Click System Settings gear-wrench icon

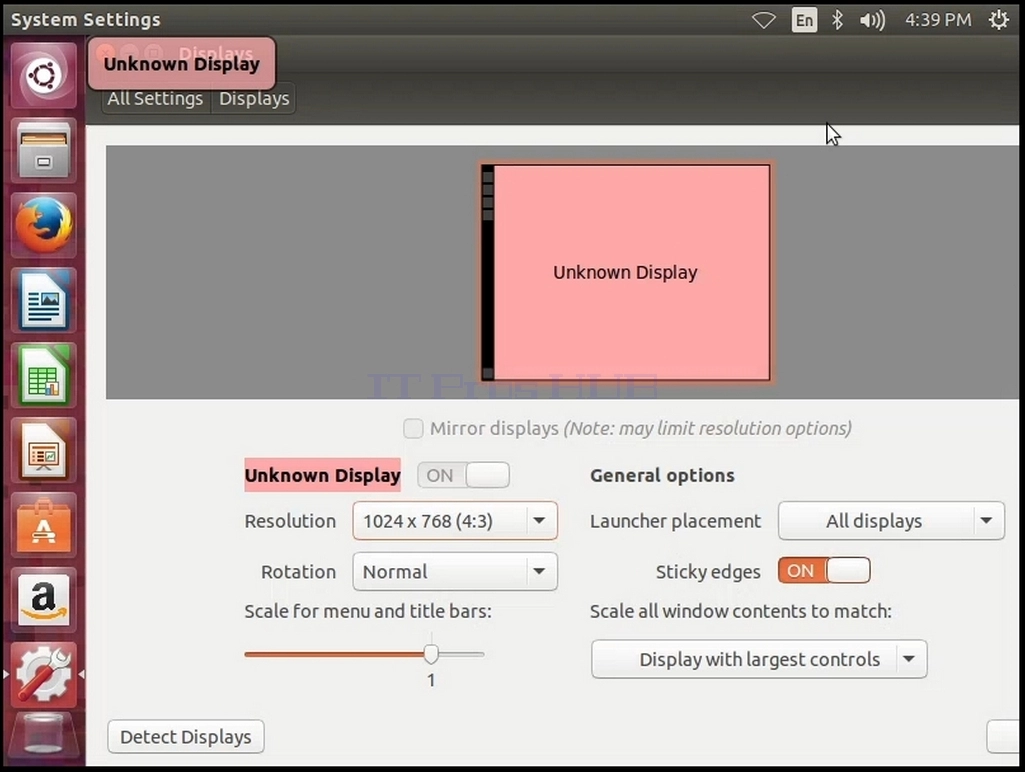click(x=43, y=675)
